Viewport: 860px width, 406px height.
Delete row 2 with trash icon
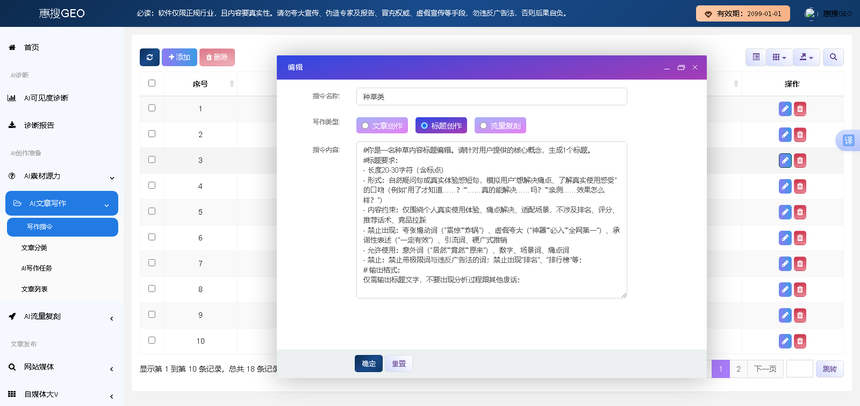tap(800, 134)
